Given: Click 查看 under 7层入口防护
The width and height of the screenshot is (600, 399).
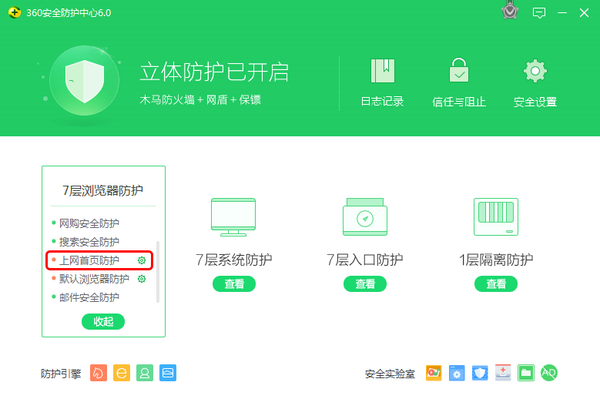Looking at the screenshot, I should (365, 284).
